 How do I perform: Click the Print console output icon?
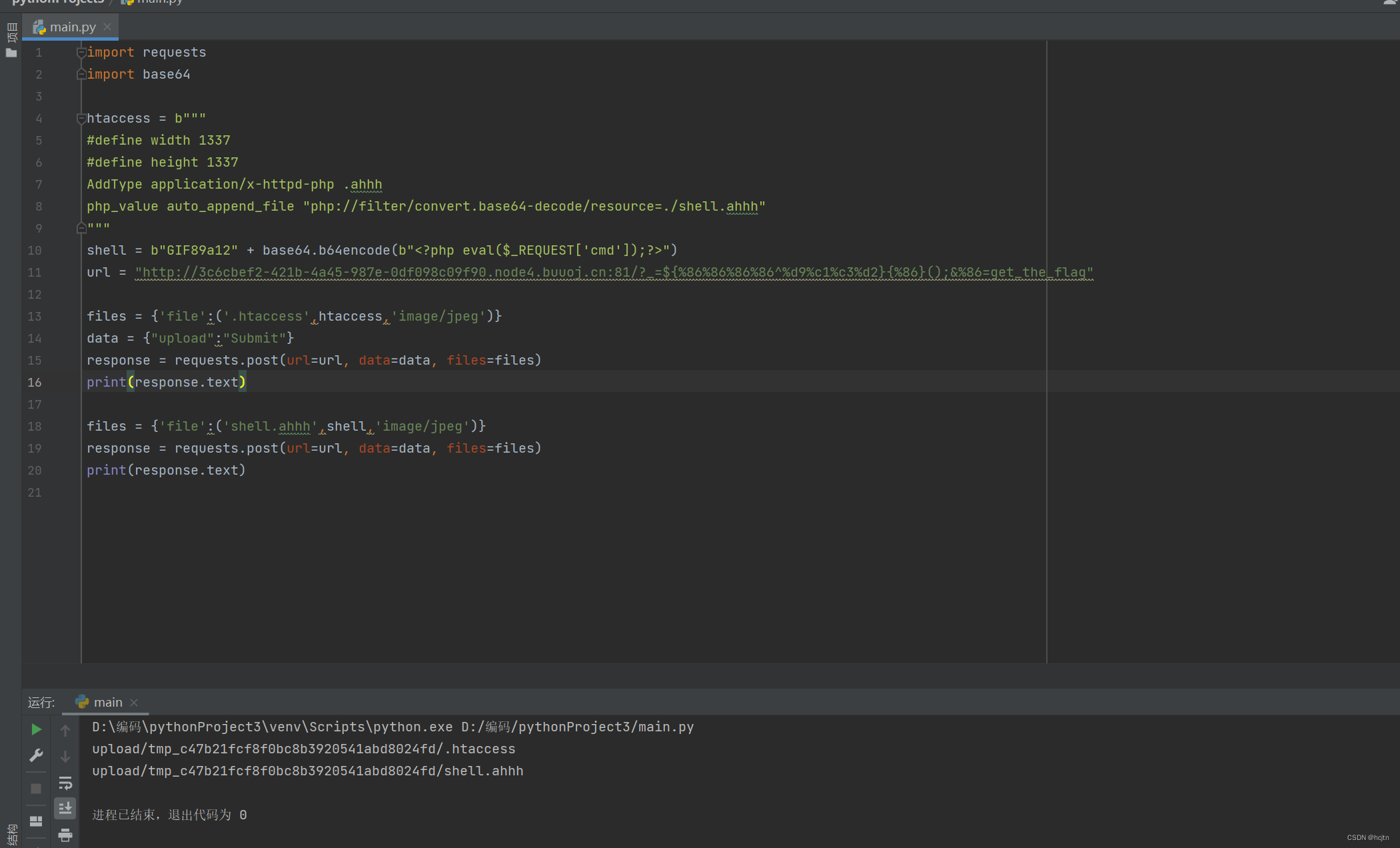tap(65, 834)
